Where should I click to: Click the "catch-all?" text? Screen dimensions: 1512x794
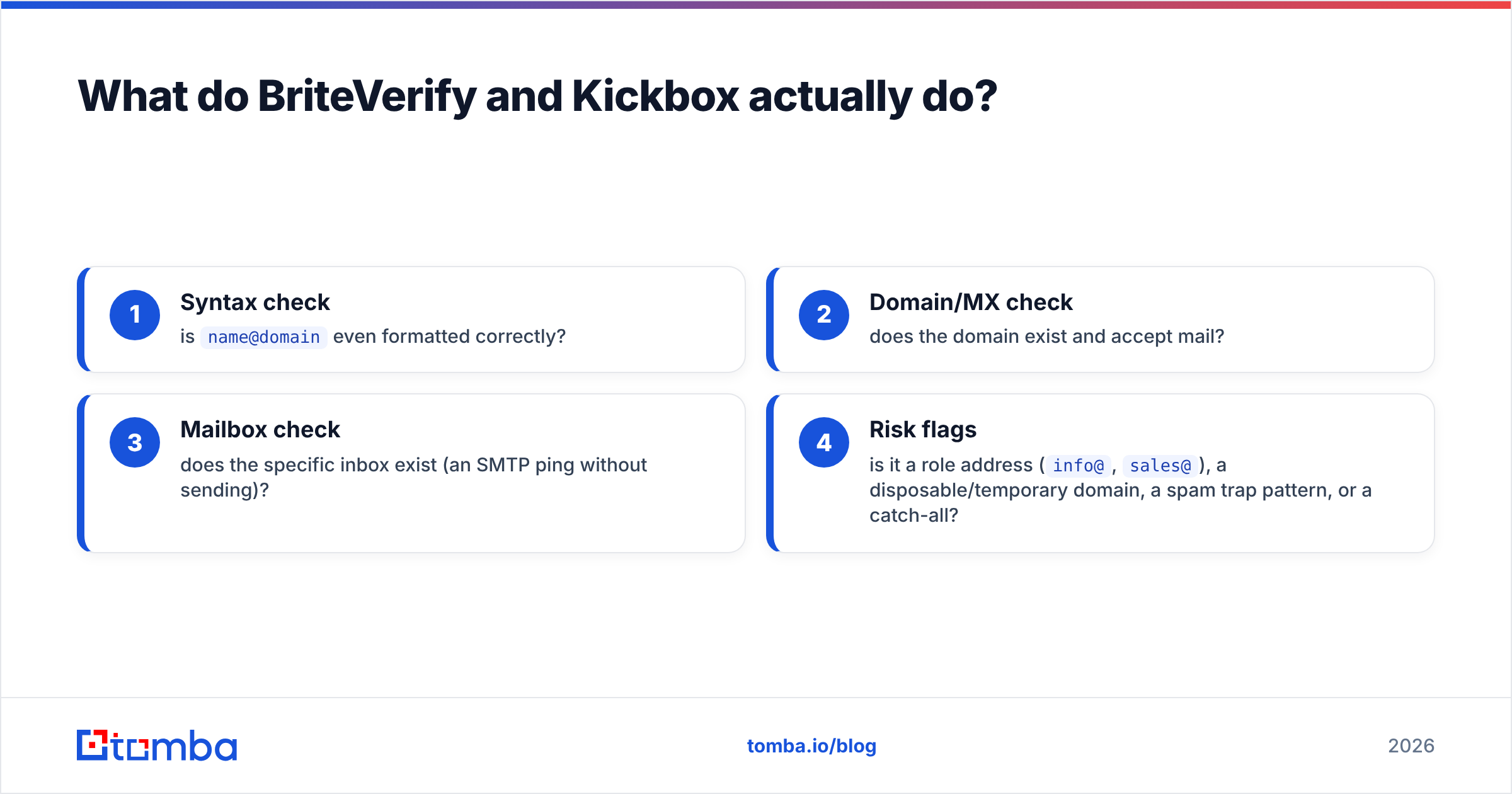coord(913,515)
